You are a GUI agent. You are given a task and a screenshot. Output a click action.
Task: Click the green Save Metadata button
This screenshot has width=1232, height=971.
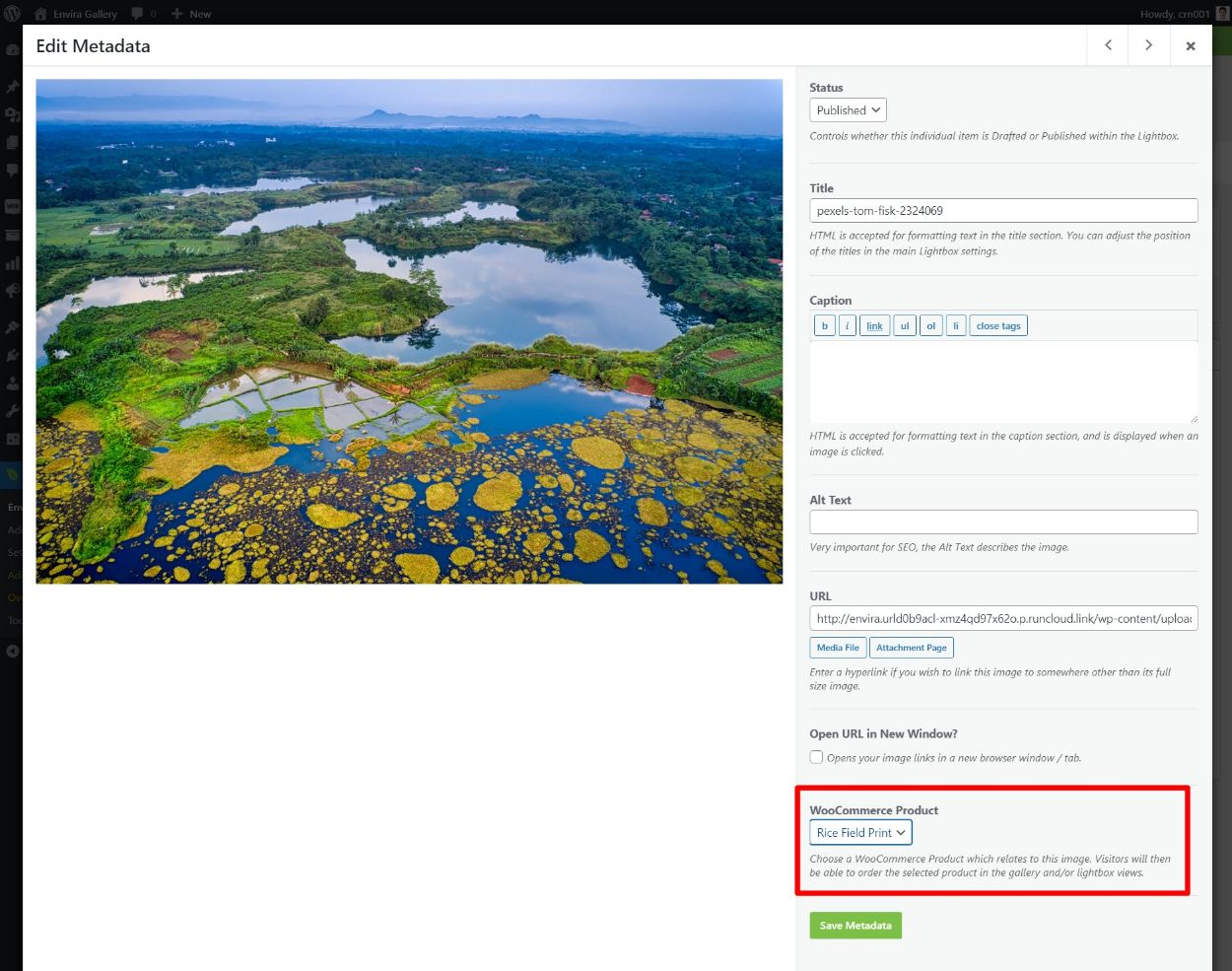click(856, 926)
